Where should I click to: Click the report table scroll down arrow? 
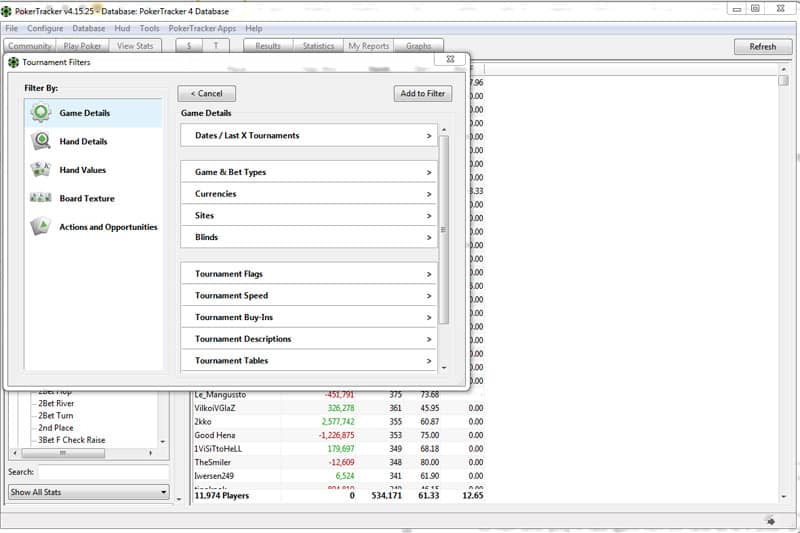[784, 496]
